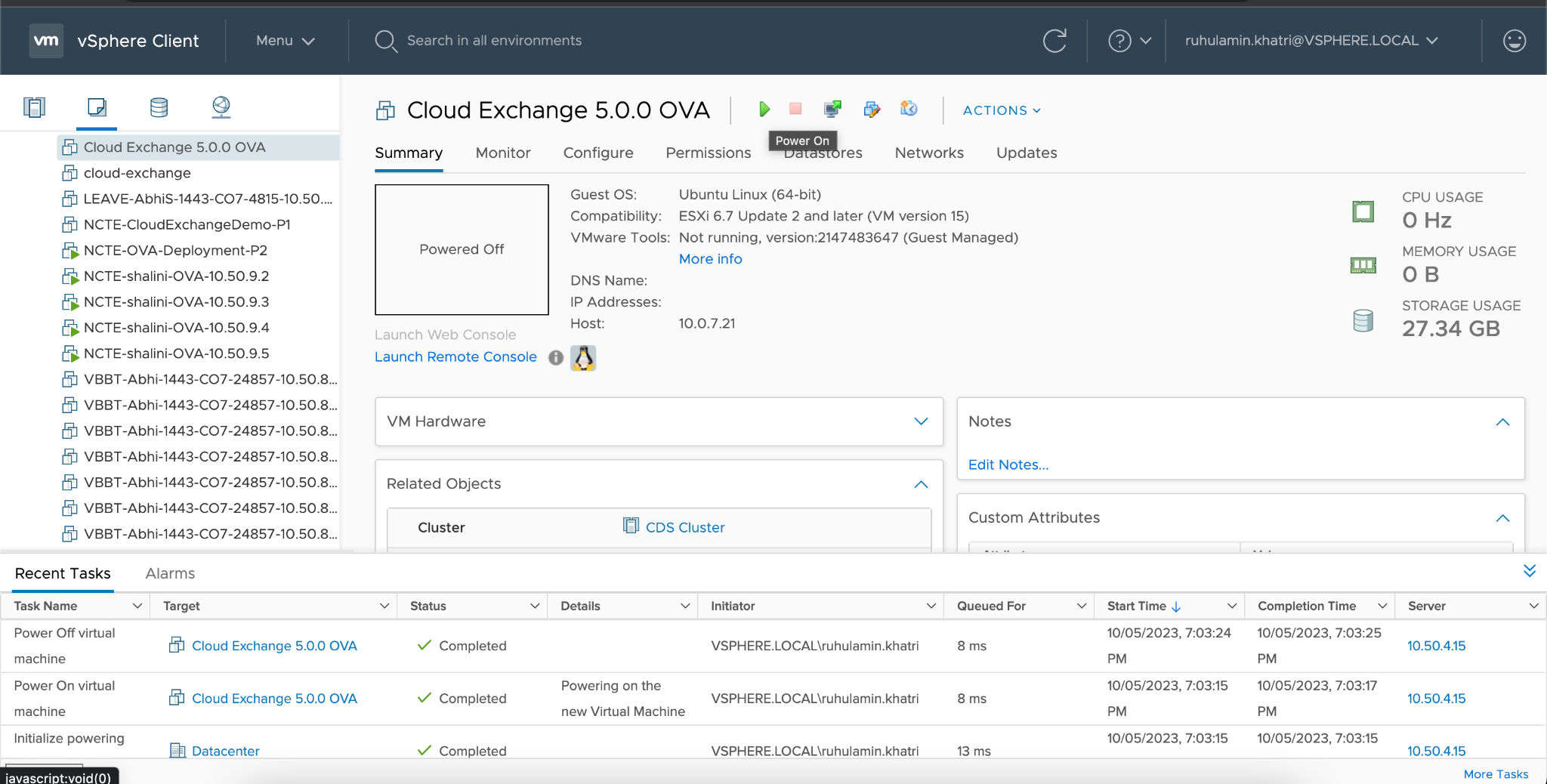Open the Networking inventory view icon
The width and height of the screenshot is (1547, 784).
click(221, 107)
